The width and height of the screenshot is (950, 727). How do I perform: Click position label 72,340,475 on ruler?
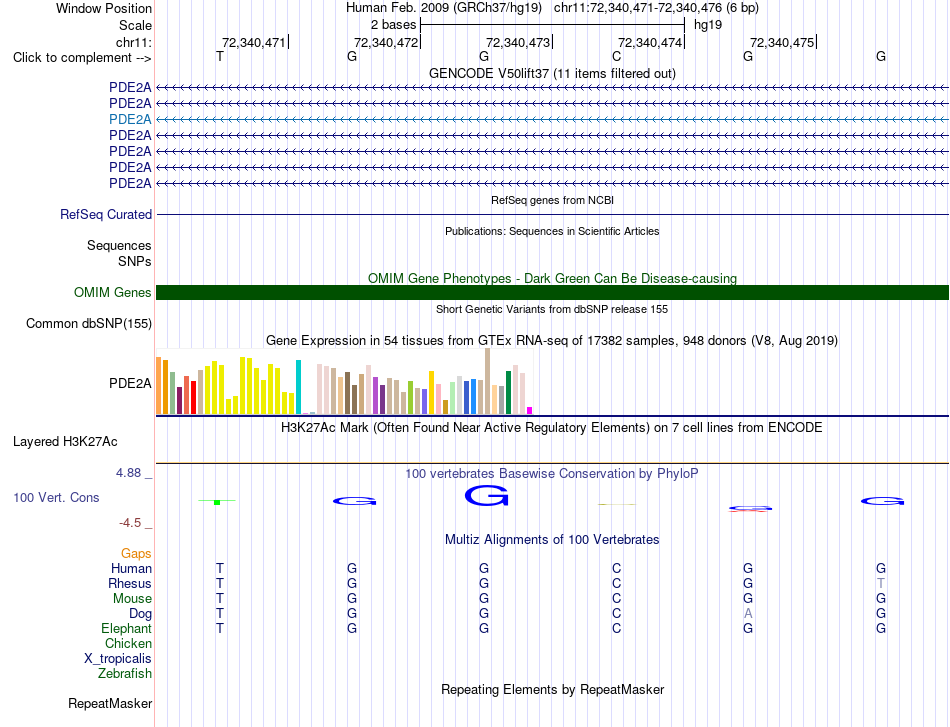click(782, 42)
